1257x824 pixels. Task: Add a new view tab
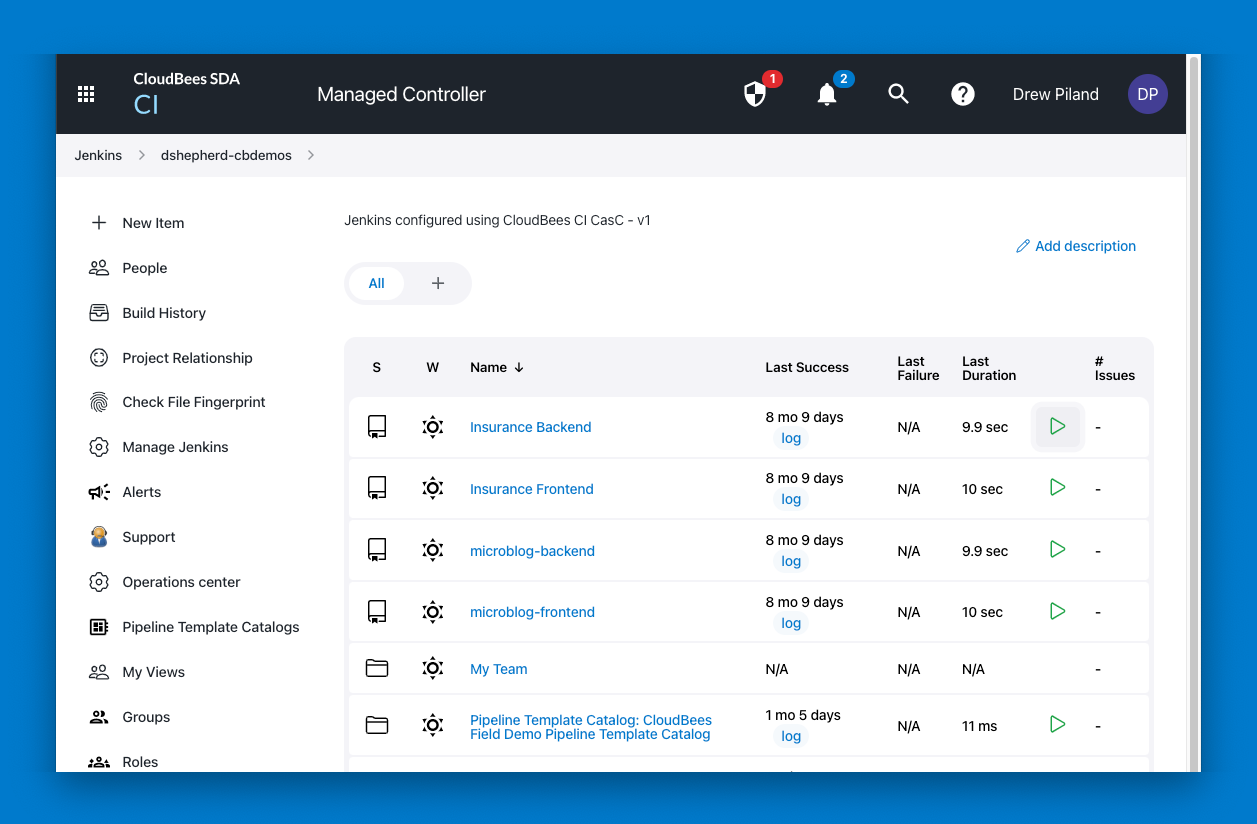point(437,283)
